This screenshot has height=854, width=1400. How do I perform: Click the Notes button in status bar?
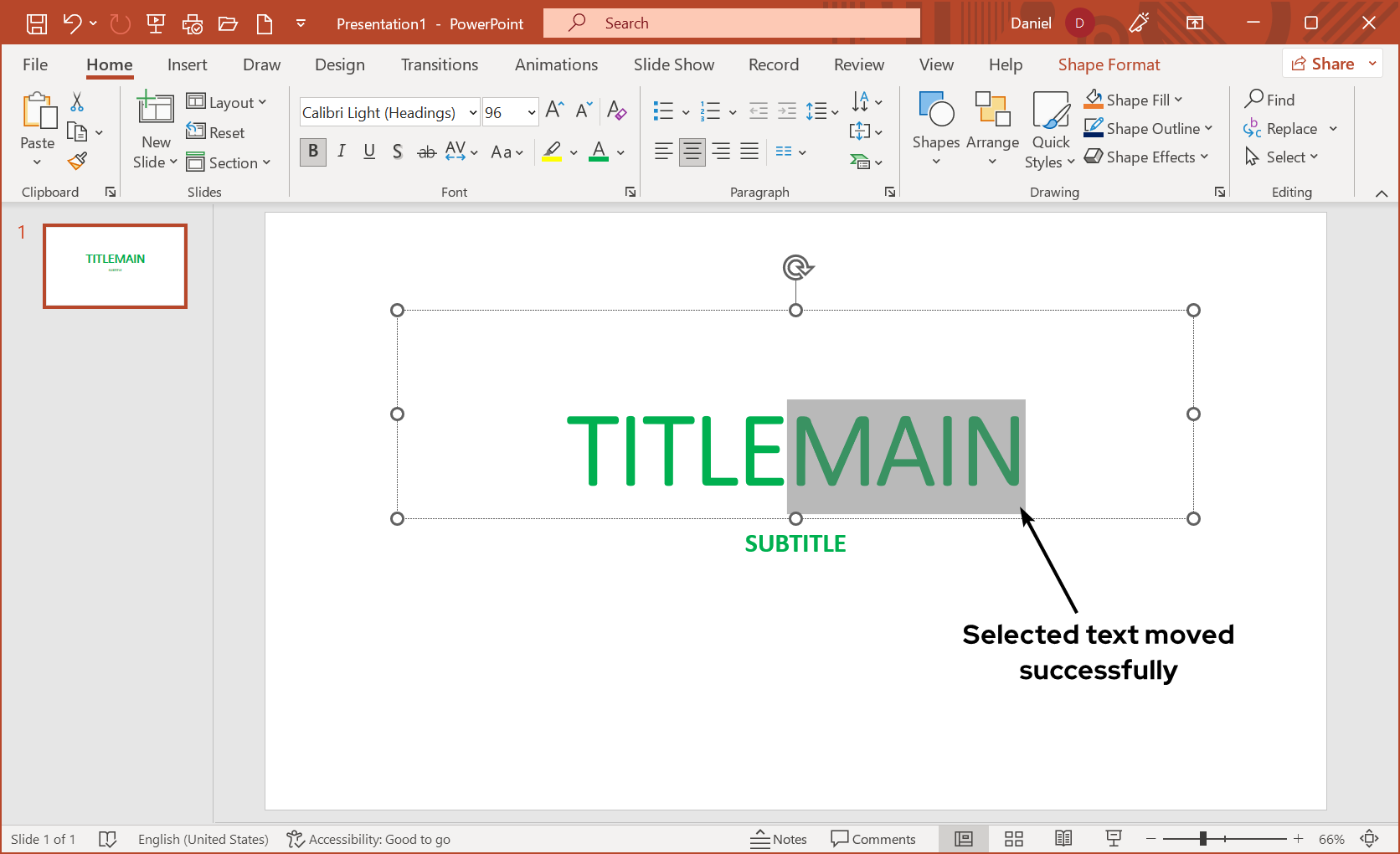(x=779, y=839)
